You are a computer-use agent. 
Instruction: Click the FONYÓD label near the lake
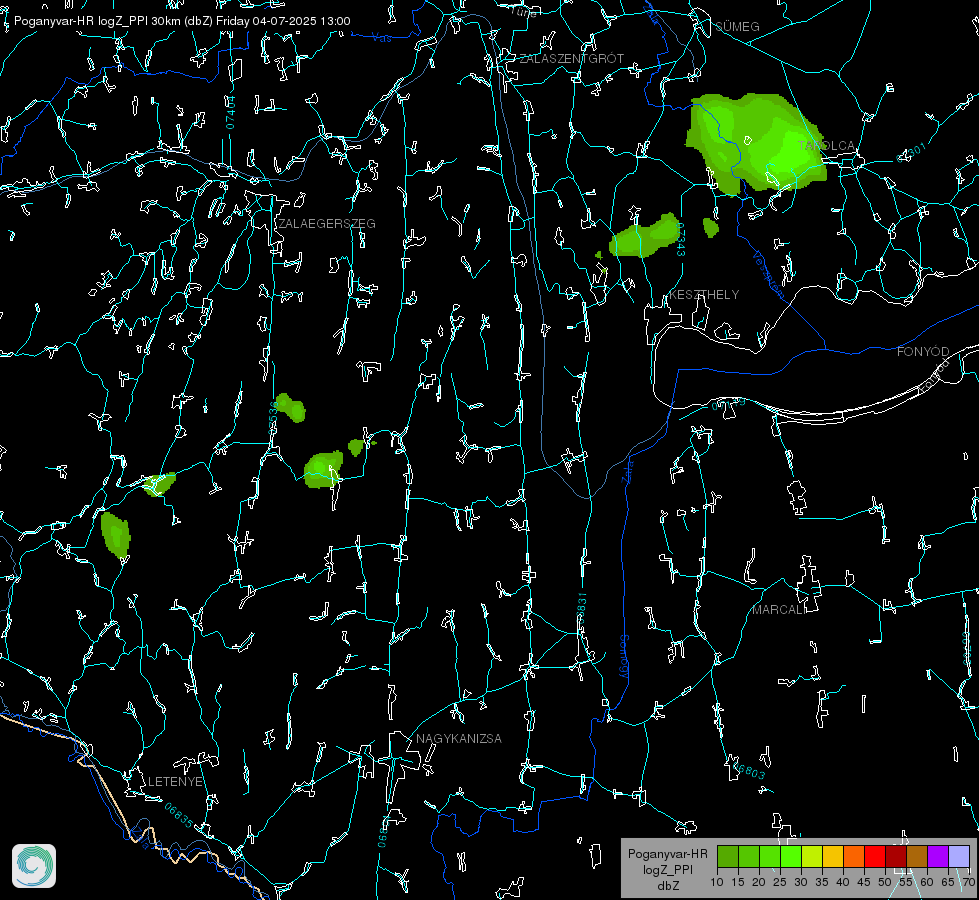[923, 352]
